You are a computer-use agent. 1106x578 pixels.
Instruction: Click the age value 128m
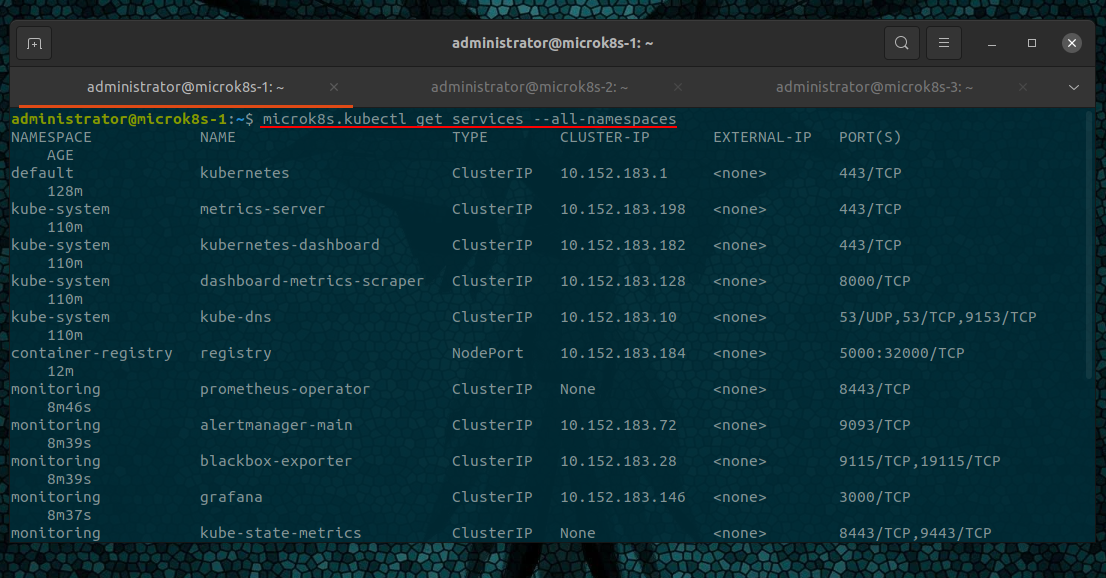tap(65, 191)
